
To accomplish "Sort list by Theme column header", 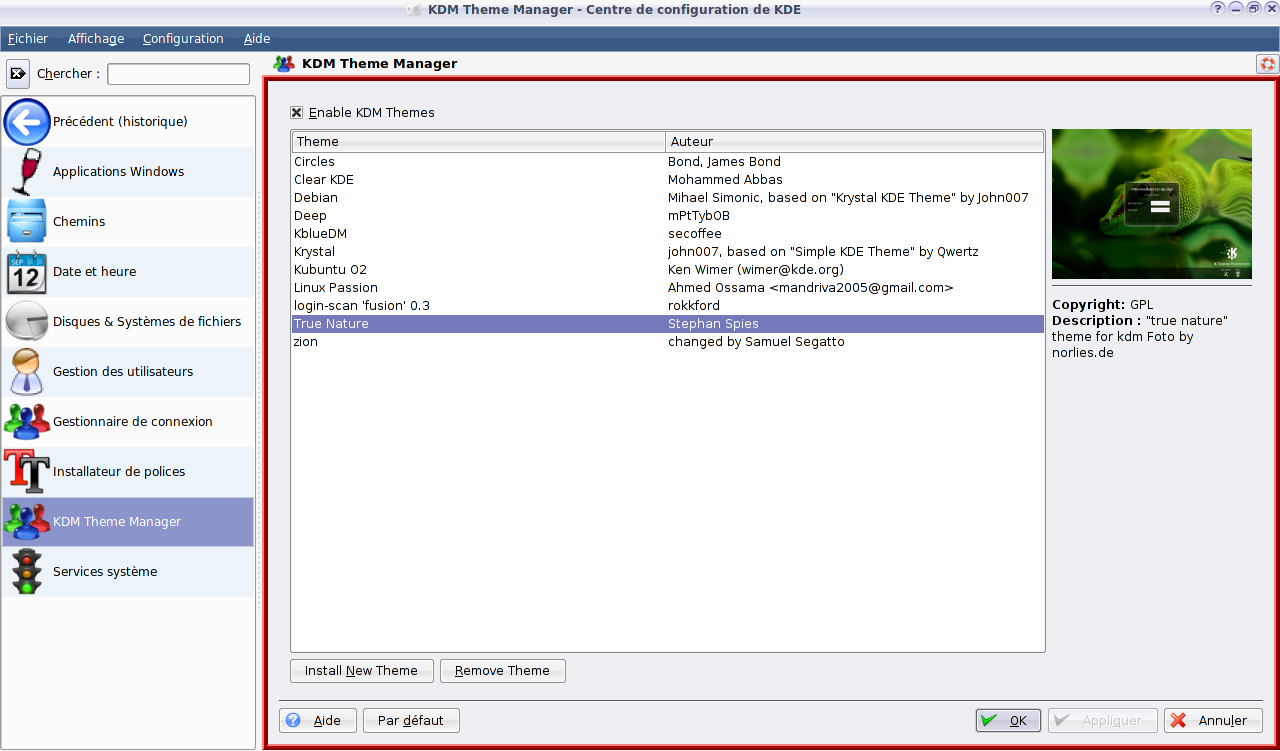I will (x=478, y=142).
